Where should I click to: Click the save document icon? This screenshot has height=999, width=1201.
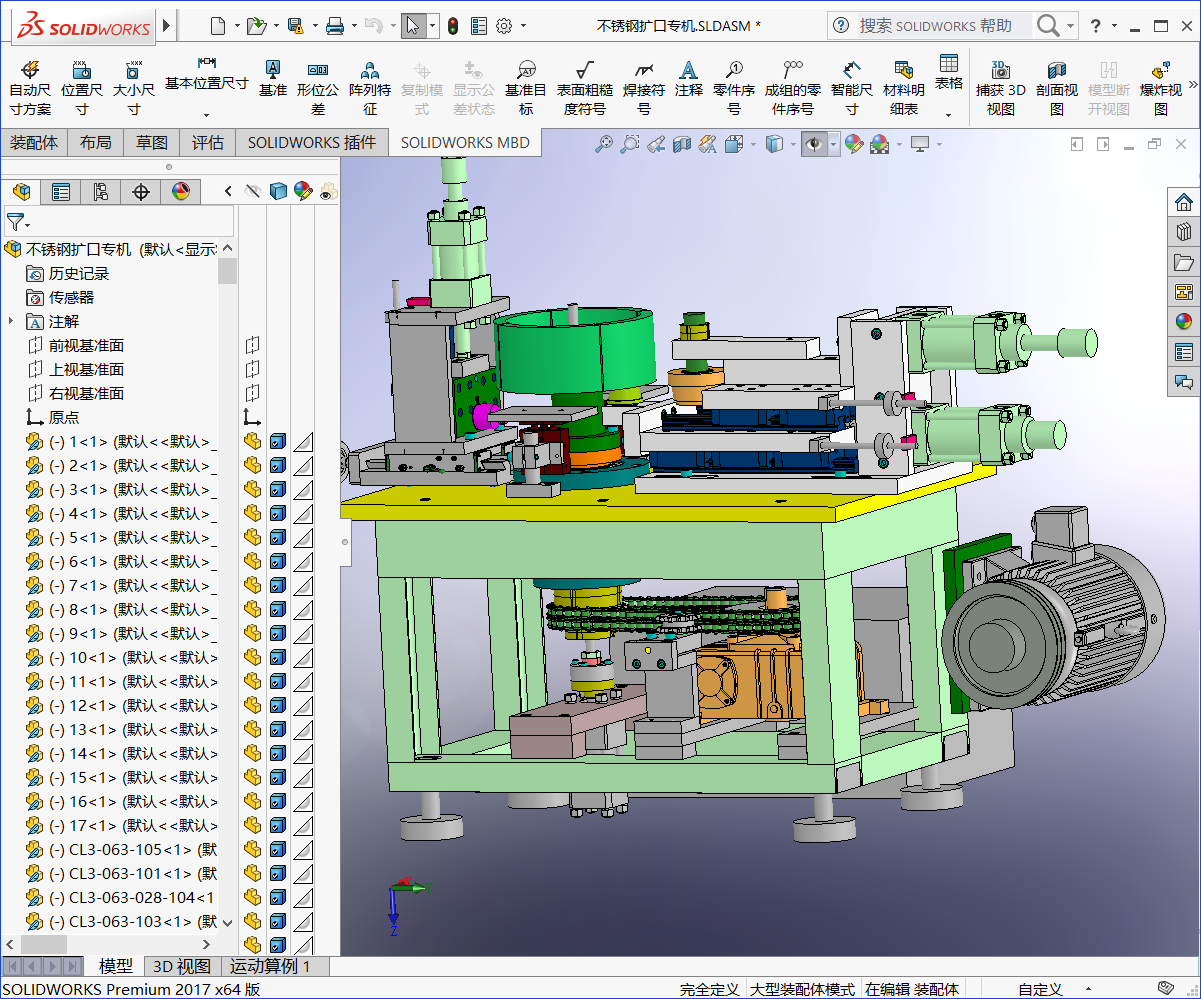[x=296, y=26]
